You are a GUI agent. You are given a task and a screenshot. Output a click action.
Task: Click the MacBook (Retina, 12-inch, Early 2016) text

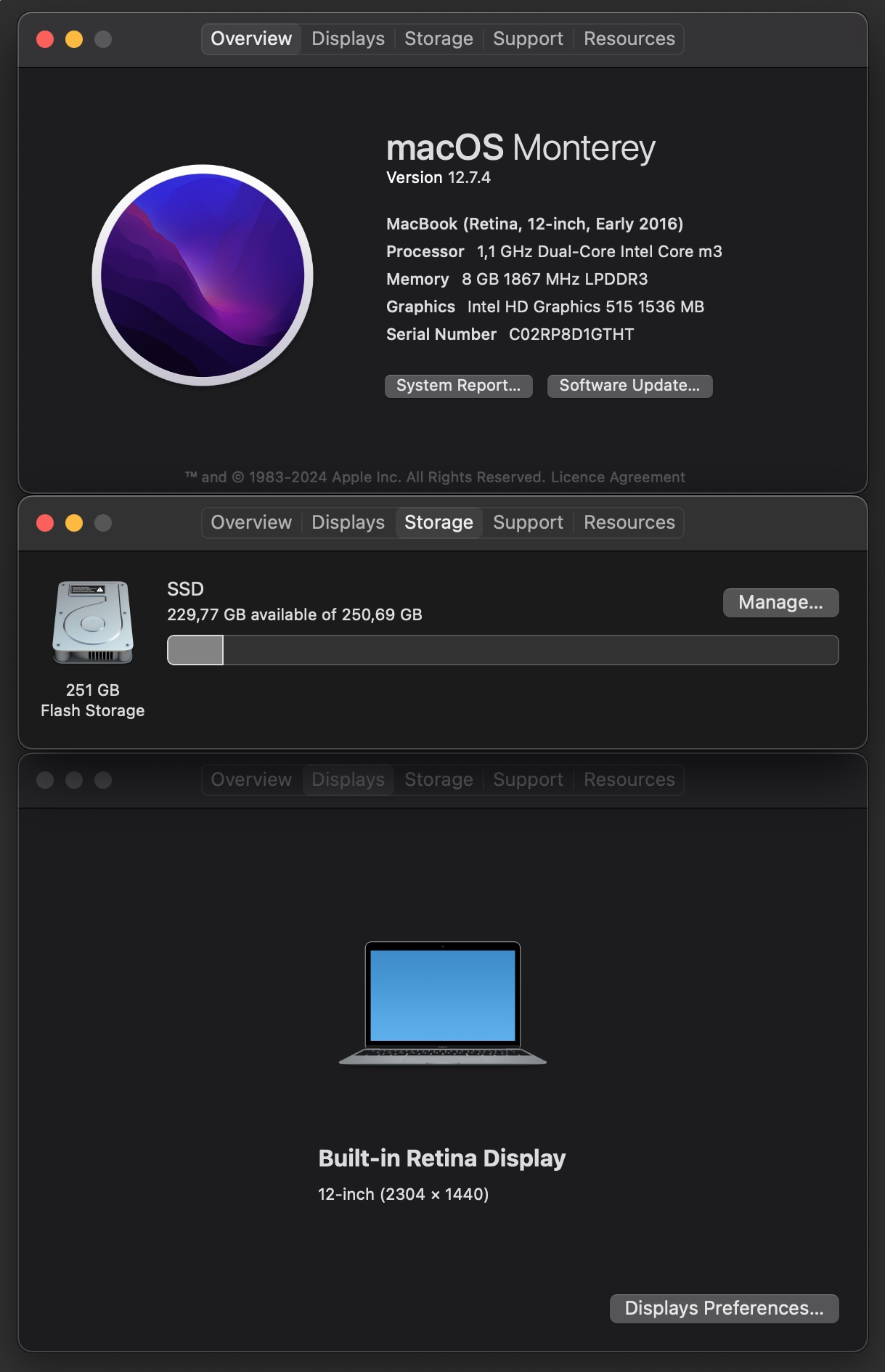(535, 224)
